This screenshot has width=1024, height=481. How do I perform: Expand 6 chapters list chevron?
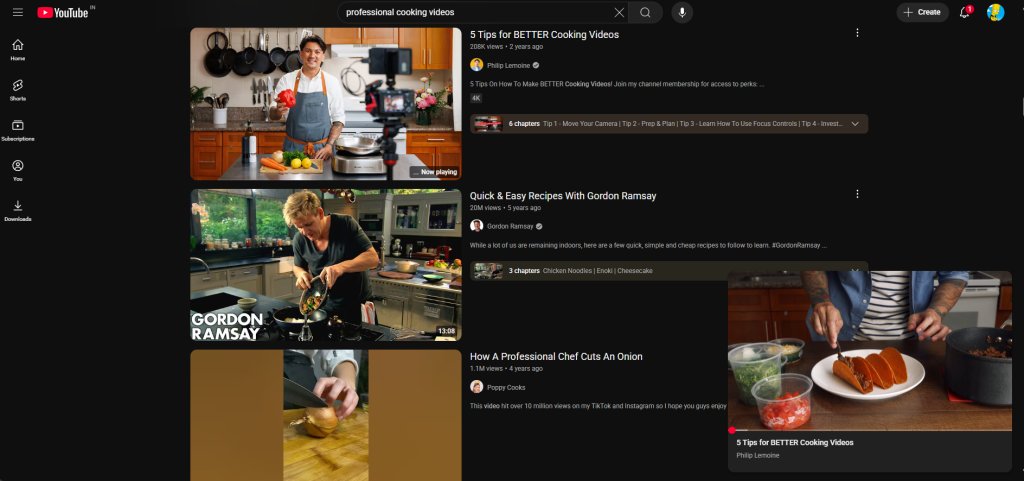coord(855,124)
